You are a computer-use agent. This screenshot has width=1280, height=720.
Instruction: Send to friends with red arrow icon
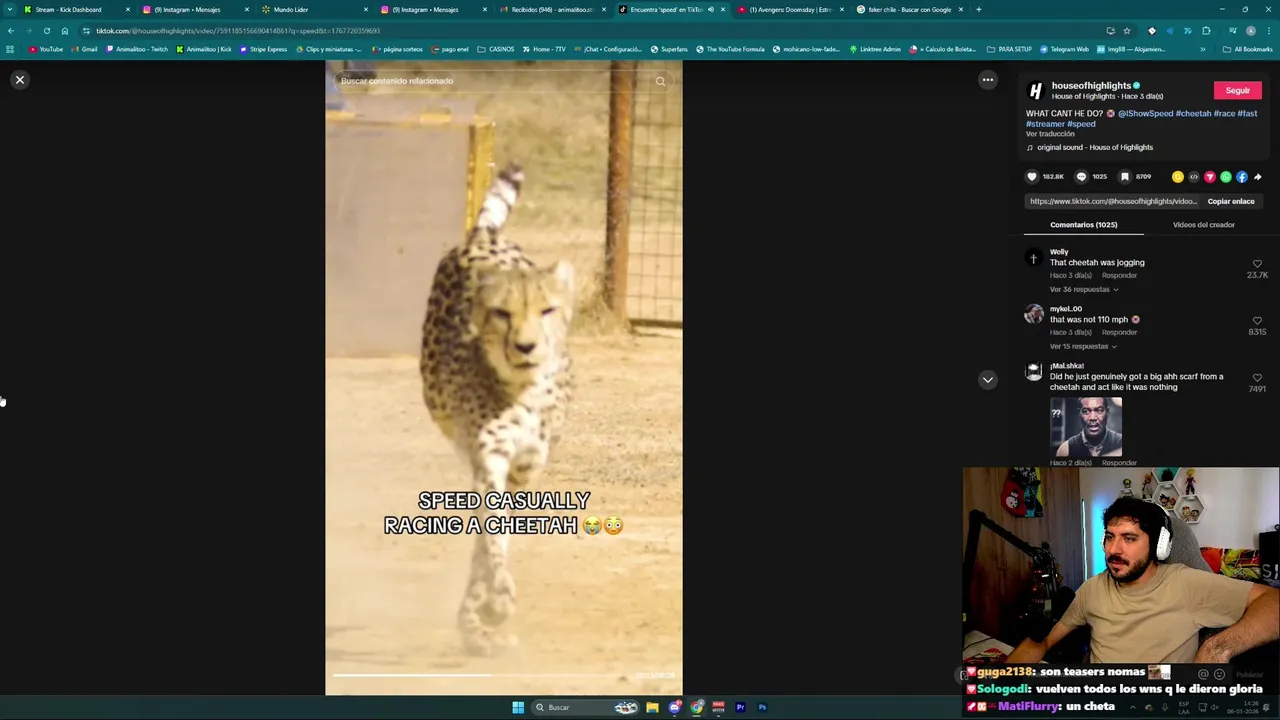[x=1209, y=177]
